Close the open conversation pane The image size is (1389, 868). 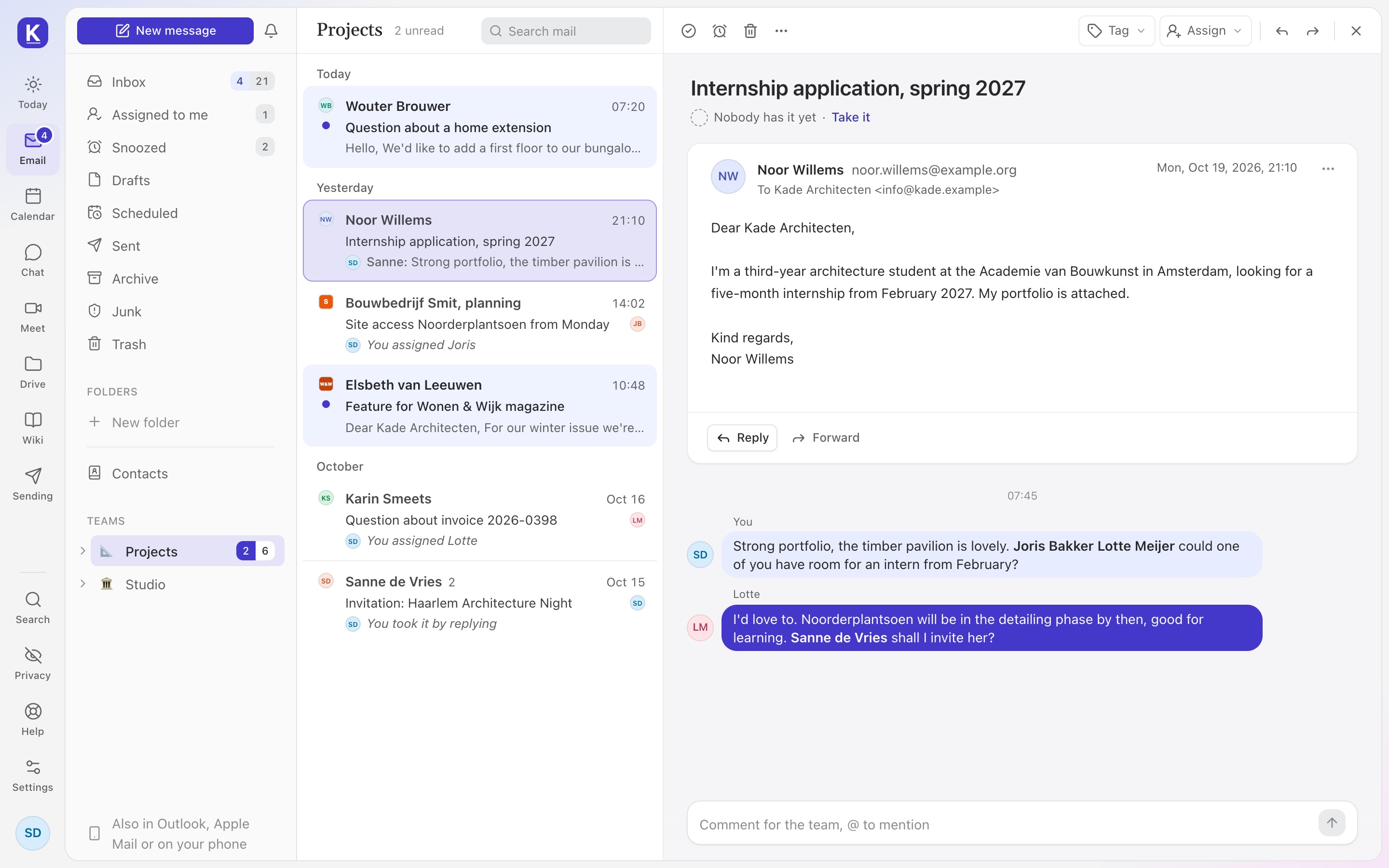pyautogui.click(x=1356, y=30)
